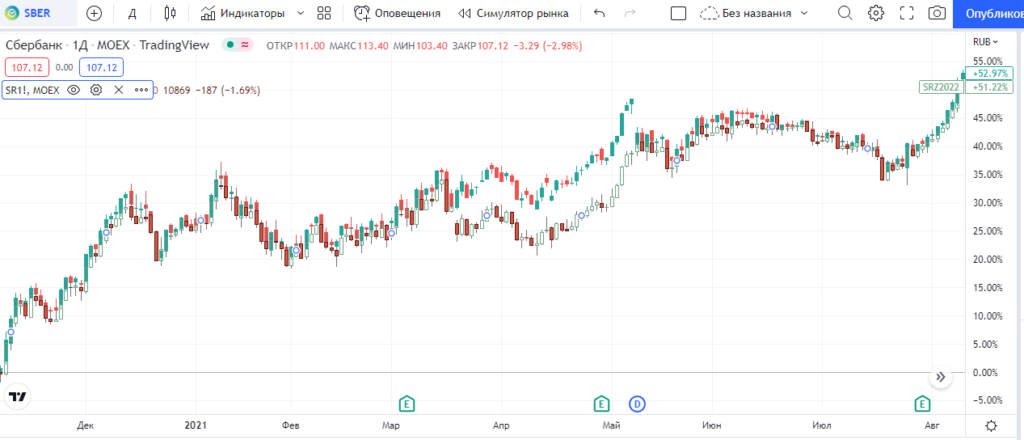Open price scale settings gear at bottom right
Viewport: 1024px width, 440px height.
pyautogui.click(x=991, y=426)
